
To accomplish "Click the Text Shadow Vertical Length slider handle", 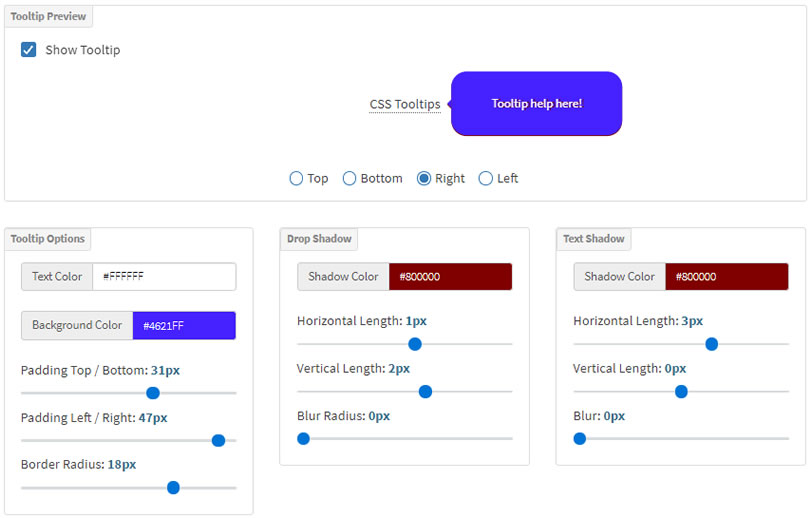I will [681, 391].
